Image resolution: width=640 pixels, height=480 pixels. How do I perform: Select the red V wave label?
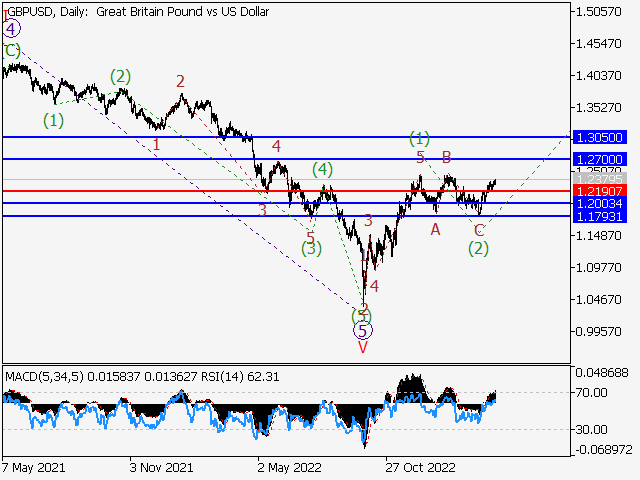tap(362, 347)
